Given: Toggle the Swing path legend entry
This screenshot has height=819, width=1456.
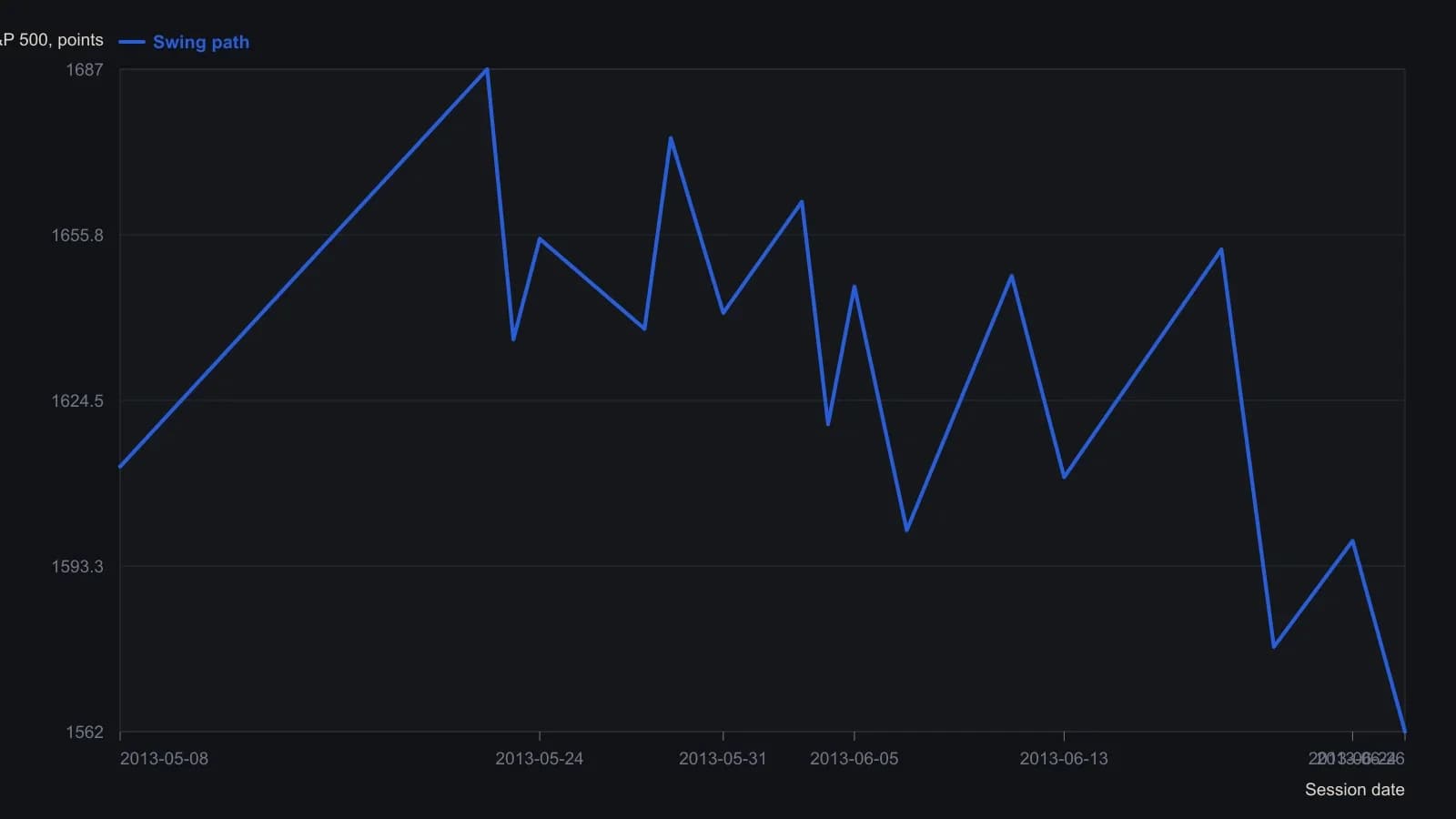Looking at the screenshot, I should click(x=184, y=42).
